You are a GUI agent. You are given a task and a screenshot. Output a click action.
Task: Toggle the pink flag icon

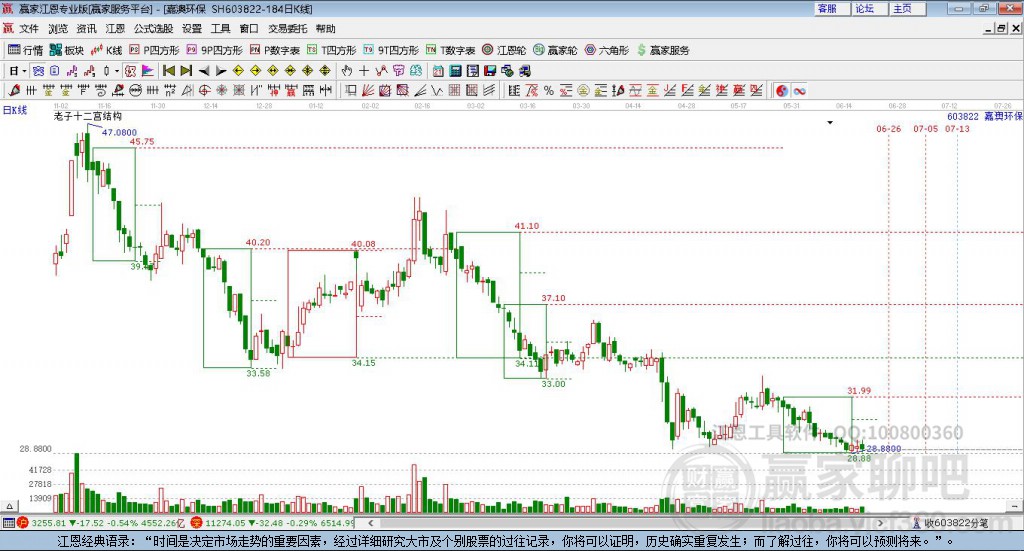(x=148, y=71)
